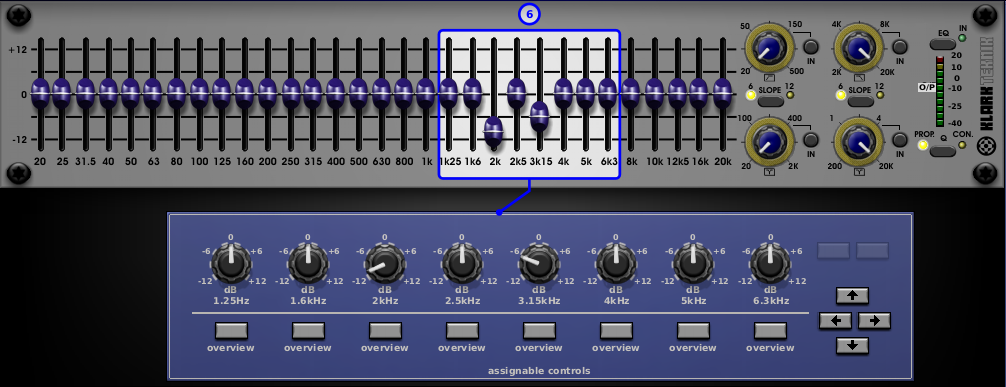Click the 3k15 band fader handle

coord(540,117)
